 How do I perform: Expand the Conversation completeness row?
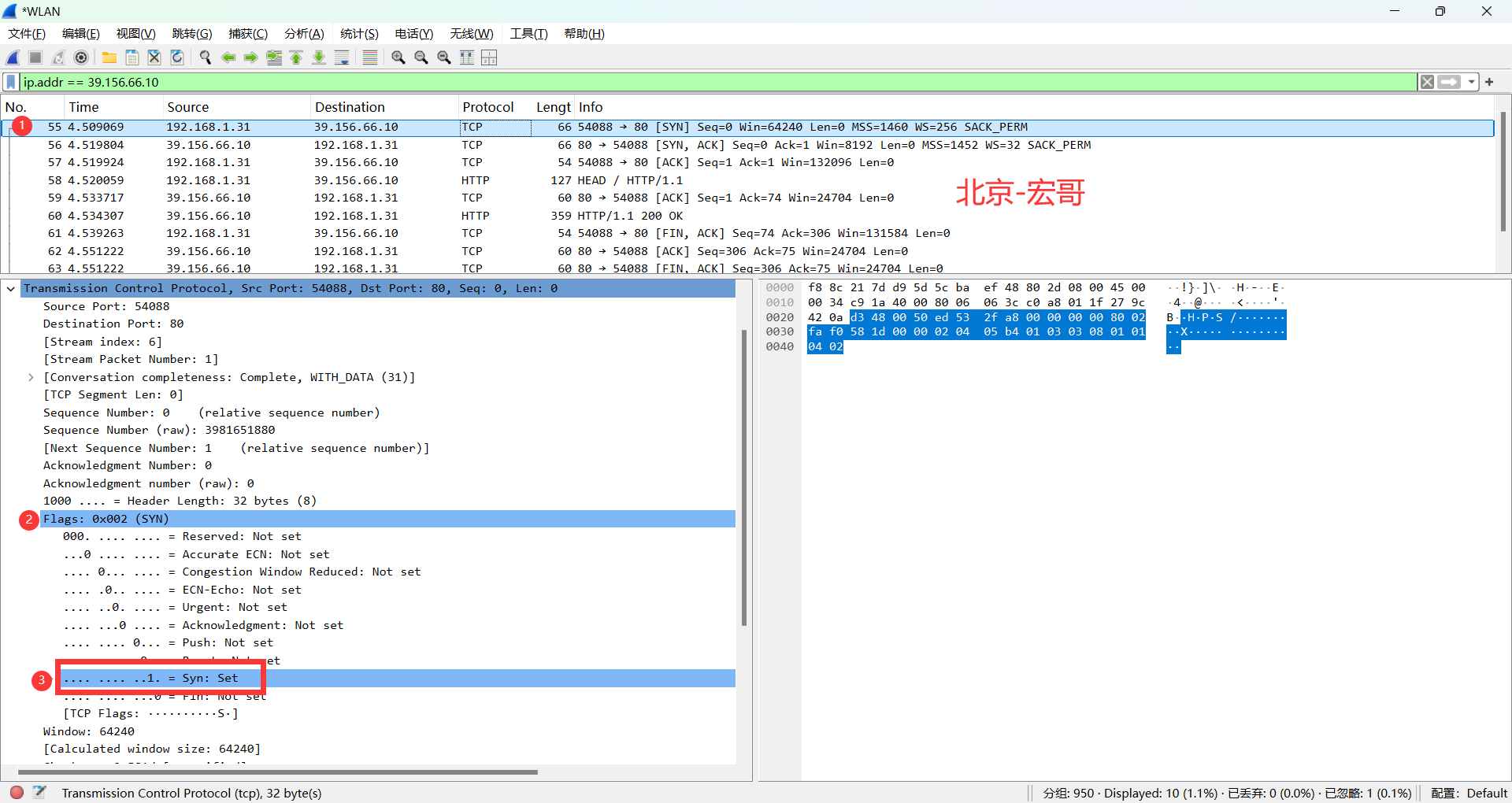31,377
